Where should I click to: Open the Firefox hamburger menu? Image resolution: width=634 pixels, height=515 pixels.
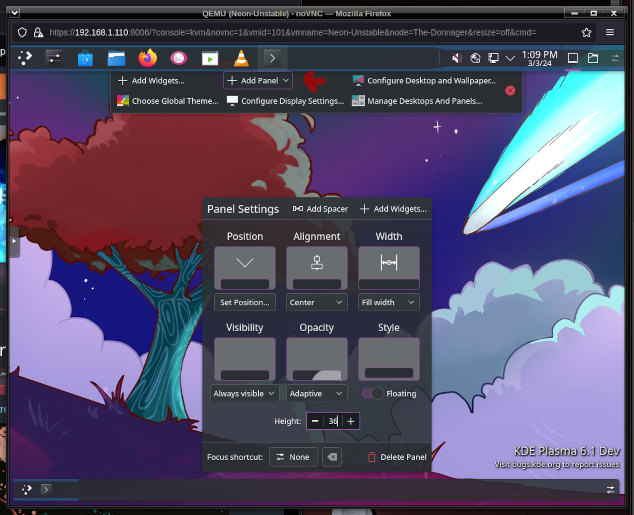tap(610, 32)
